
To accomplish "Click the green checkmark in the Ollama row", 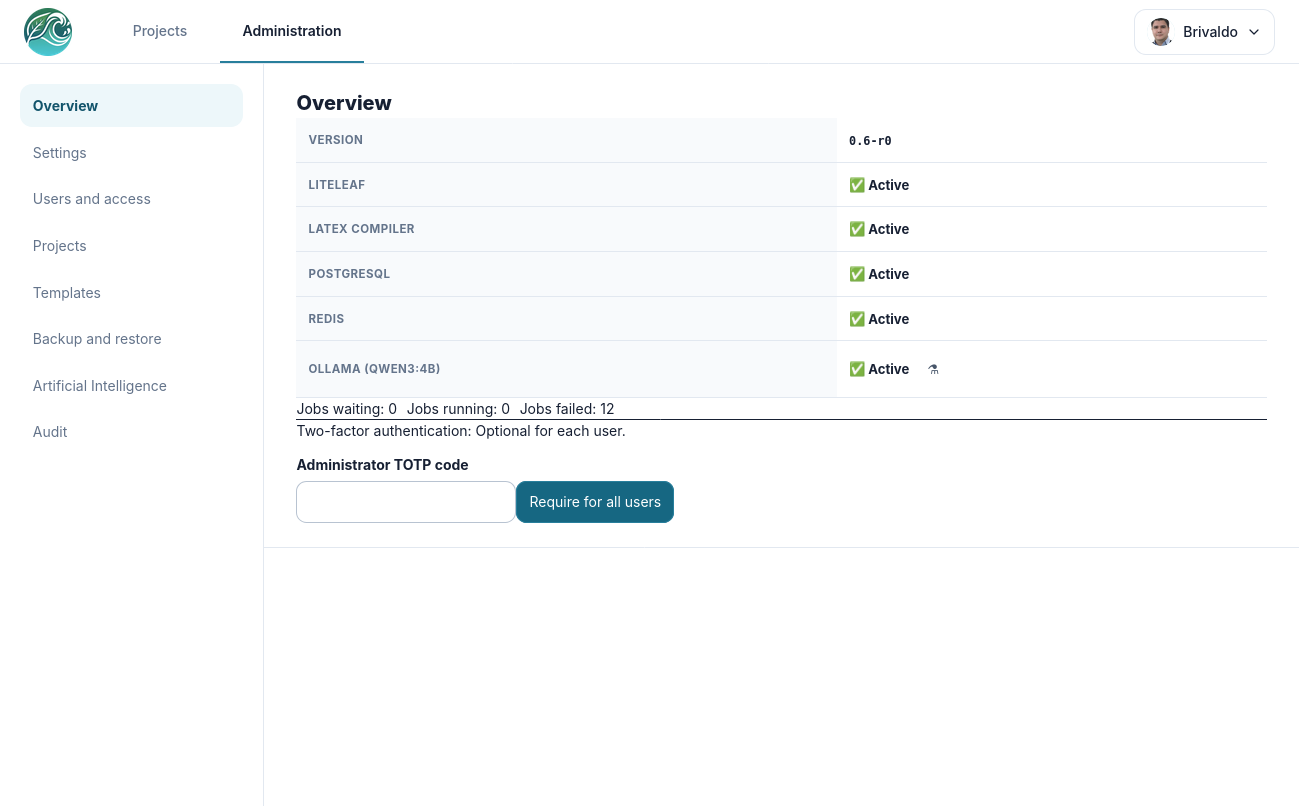I will [x=857, y=369].
